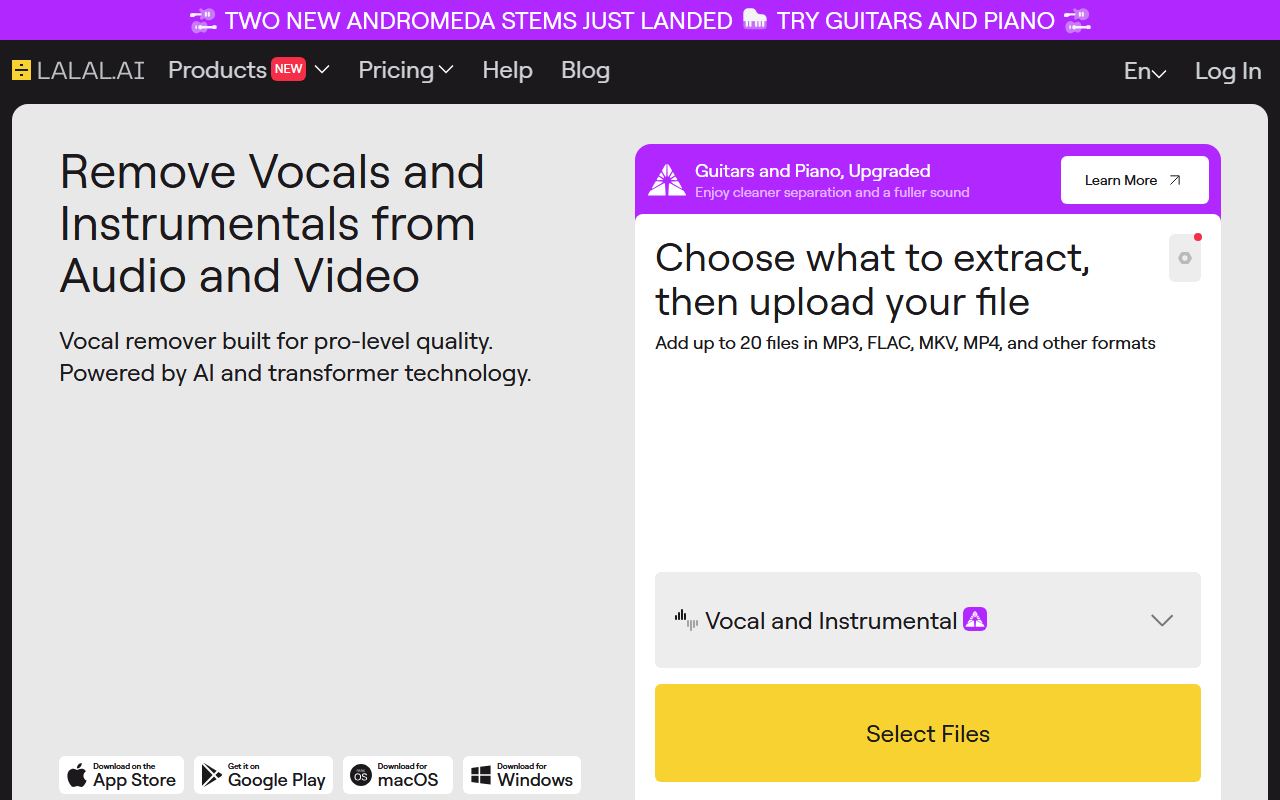Click the Andromeda stems announcement banner

(640, 20)
